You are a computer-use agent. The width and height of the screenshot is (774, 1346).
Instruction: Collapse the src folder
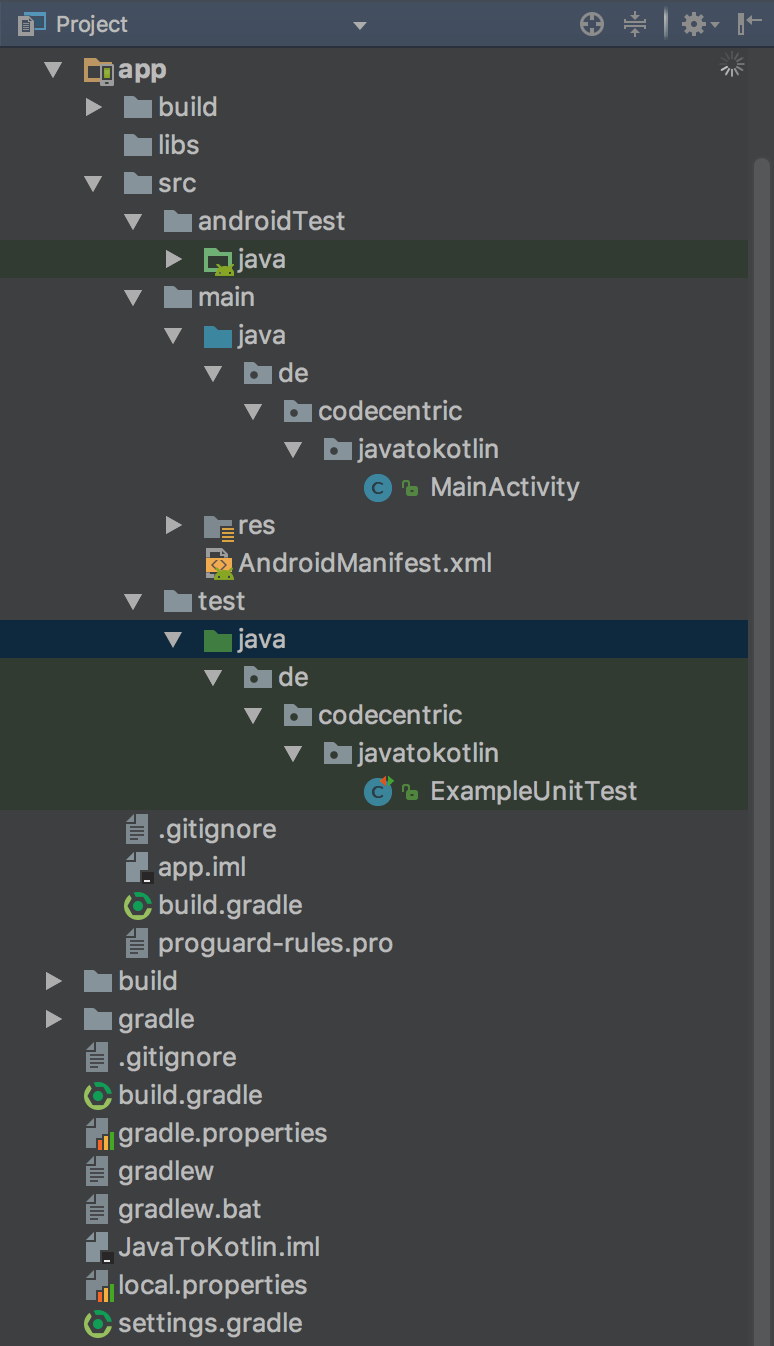point(94,184)
